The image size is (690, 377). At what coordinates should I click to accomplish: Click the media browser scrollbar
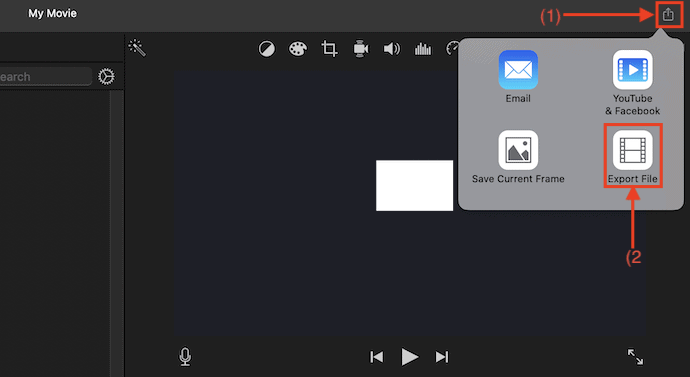117,233
